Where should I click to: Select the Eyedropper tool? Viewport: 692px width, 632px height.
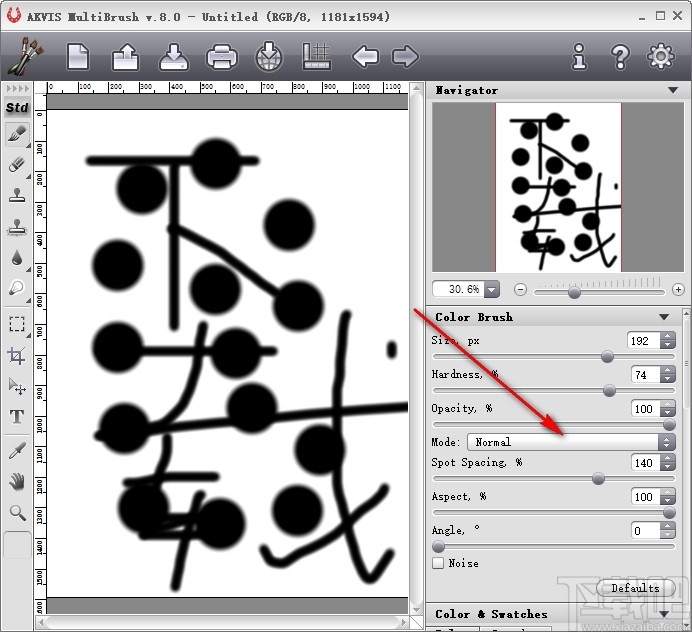(x=17, y=451)
